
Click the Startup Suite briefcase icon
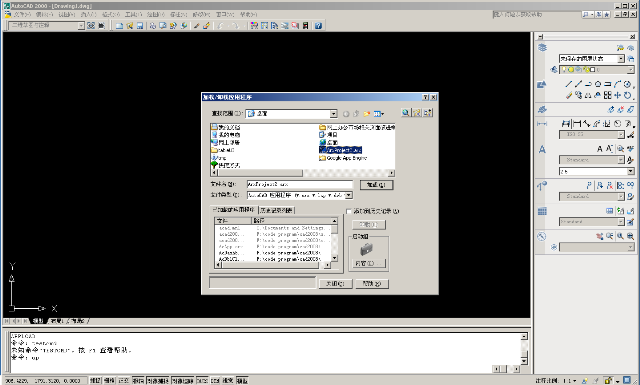pos(367,249)
